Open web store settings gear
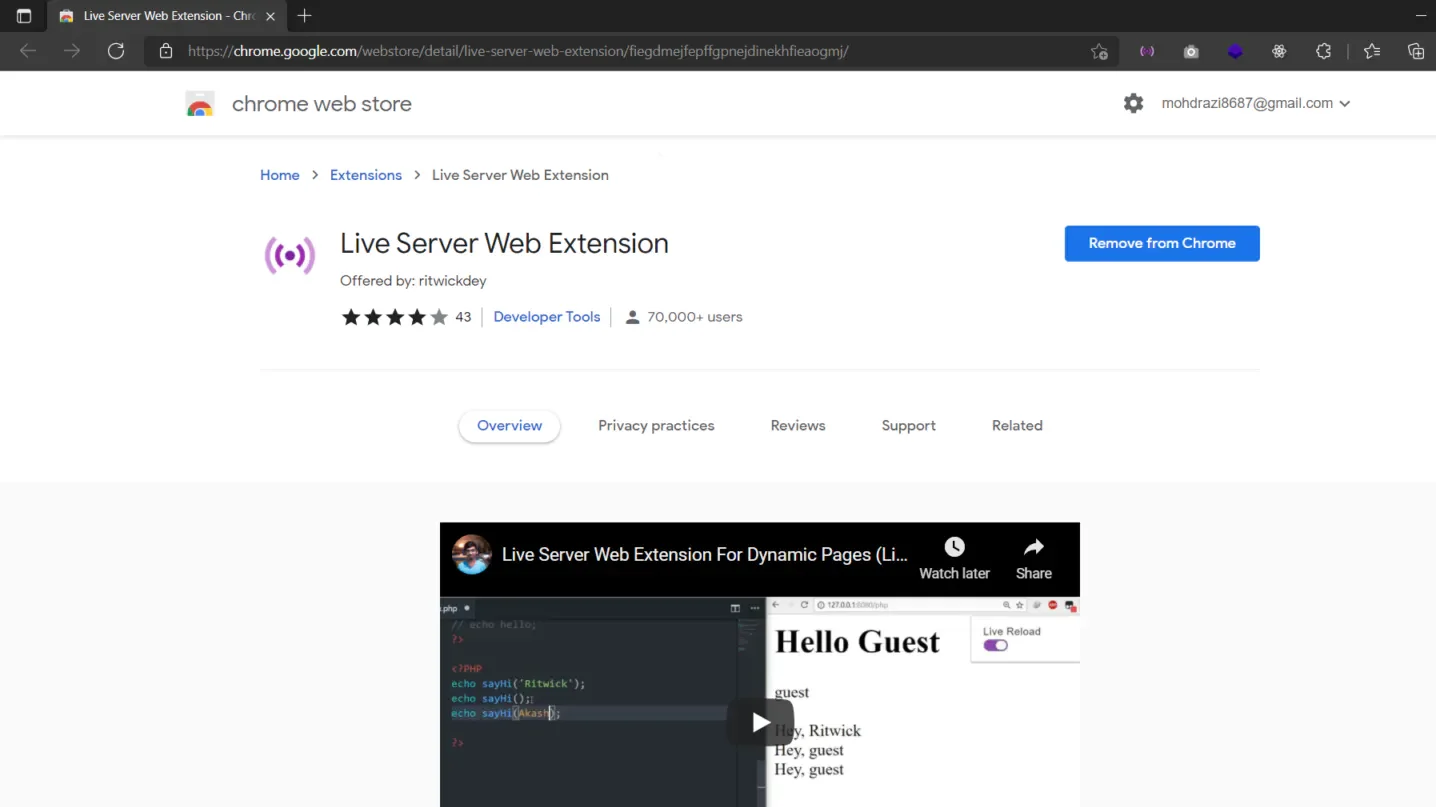 pos(1133,103)
